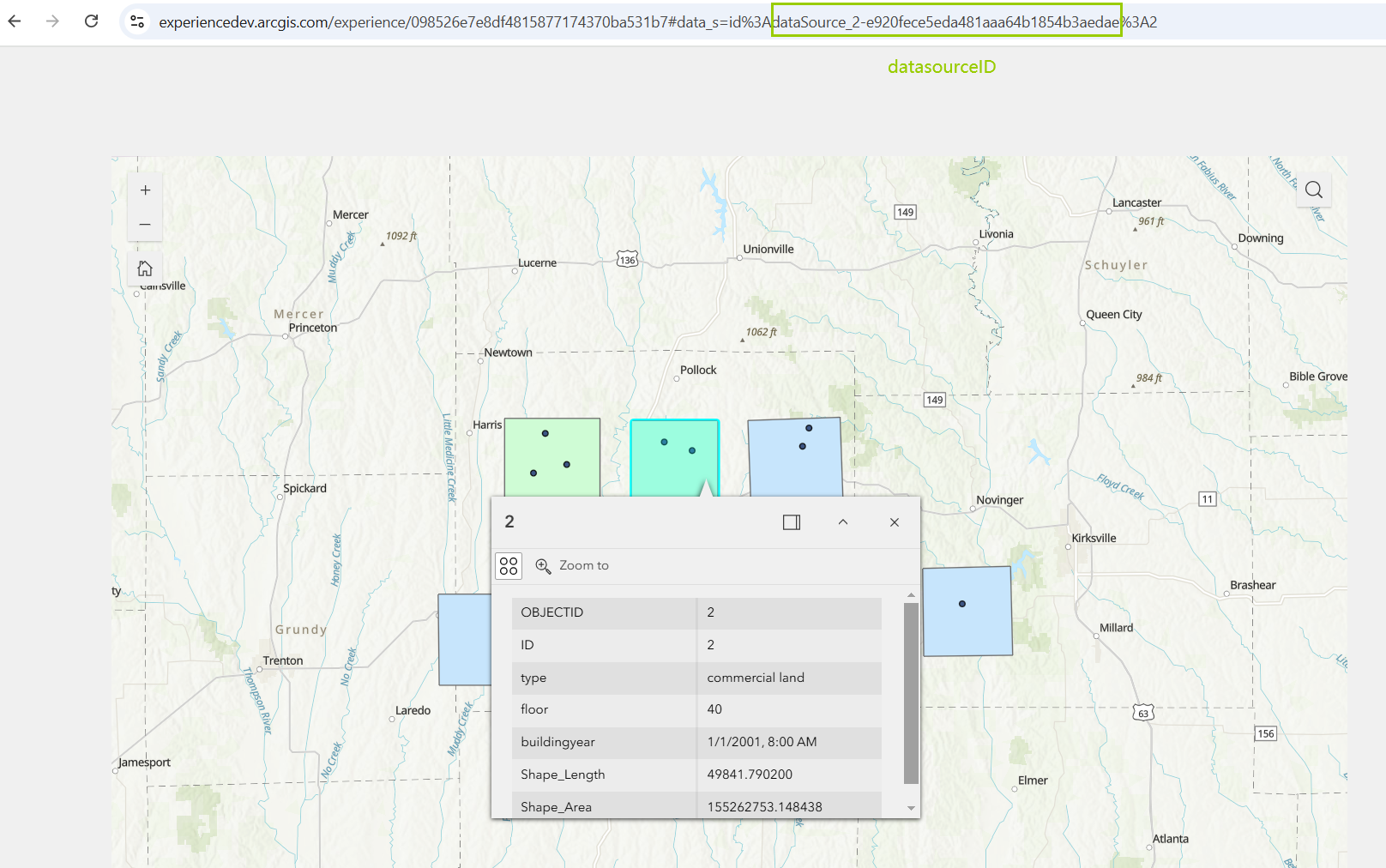1386x868 pixels.
Task: Go back in the browser
Action: [x=15, y=21]
